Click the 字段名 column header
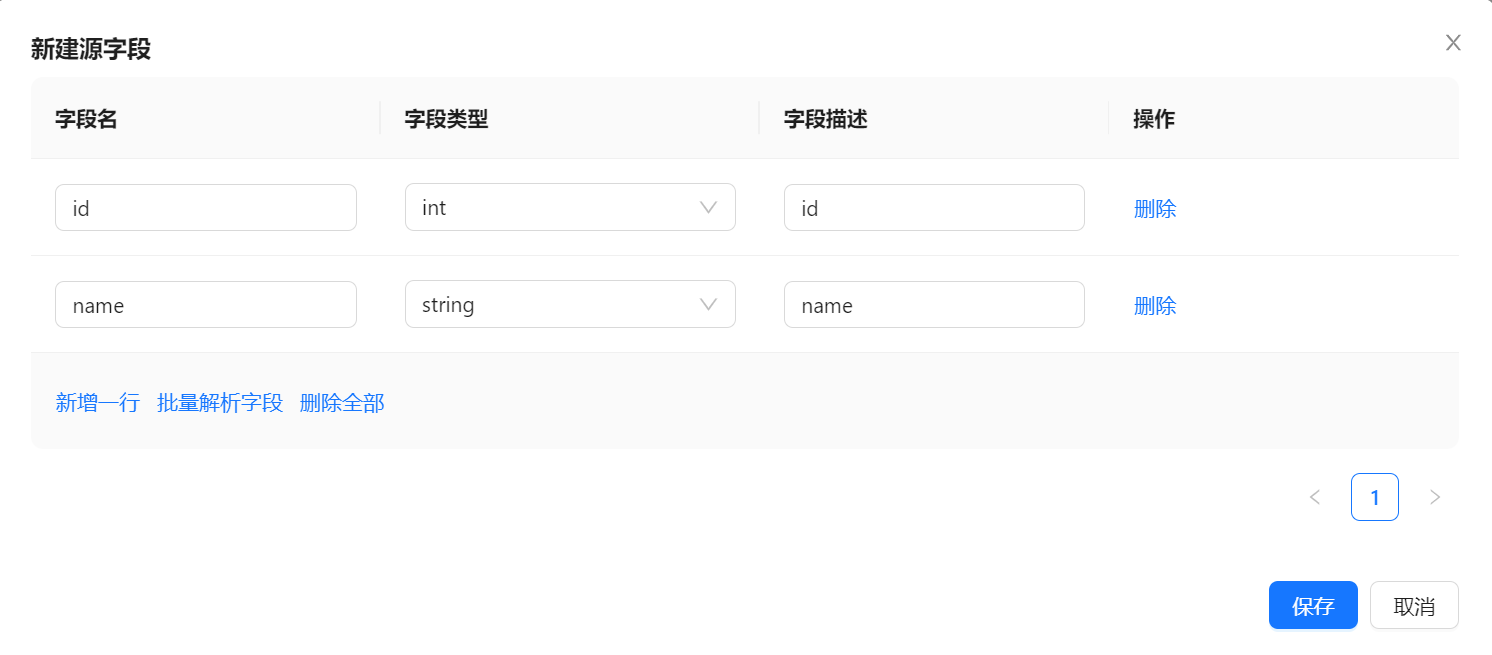The width and height of the screenshot is (1492, 655). (x=86, y=119)
